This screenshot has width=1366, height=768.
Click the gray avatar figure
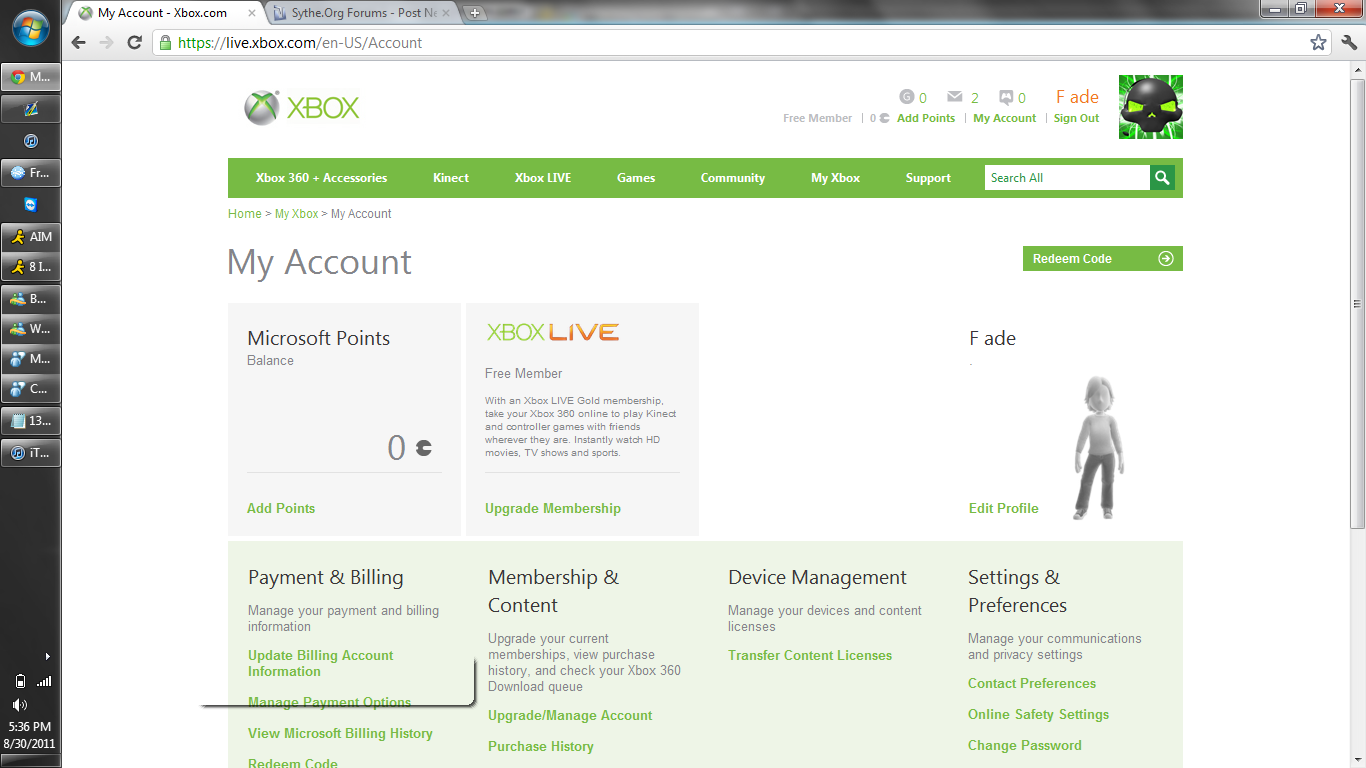[1098, 447]
